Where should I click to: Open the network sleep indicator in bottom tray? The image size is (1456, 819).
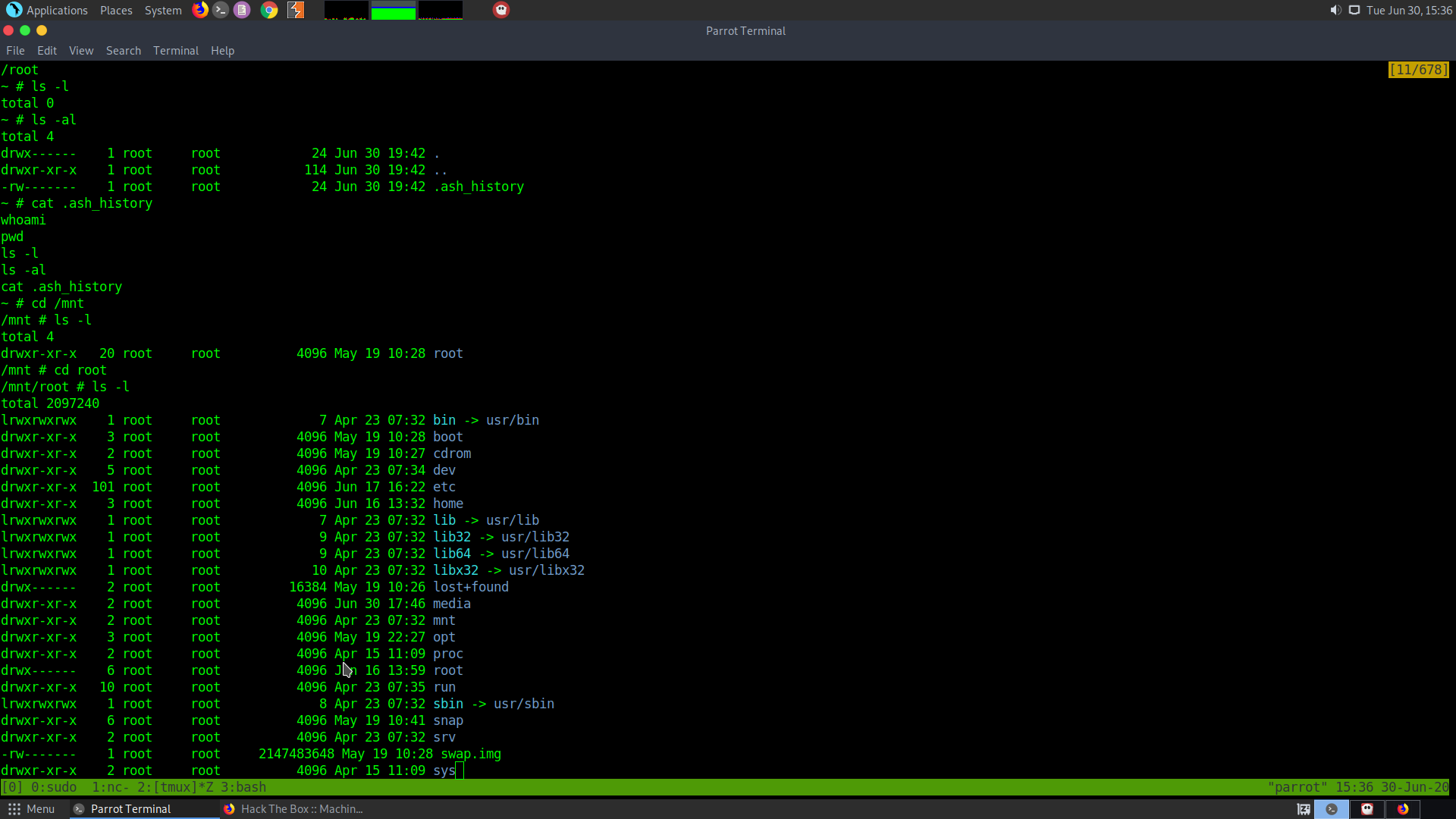(1304, 809)
